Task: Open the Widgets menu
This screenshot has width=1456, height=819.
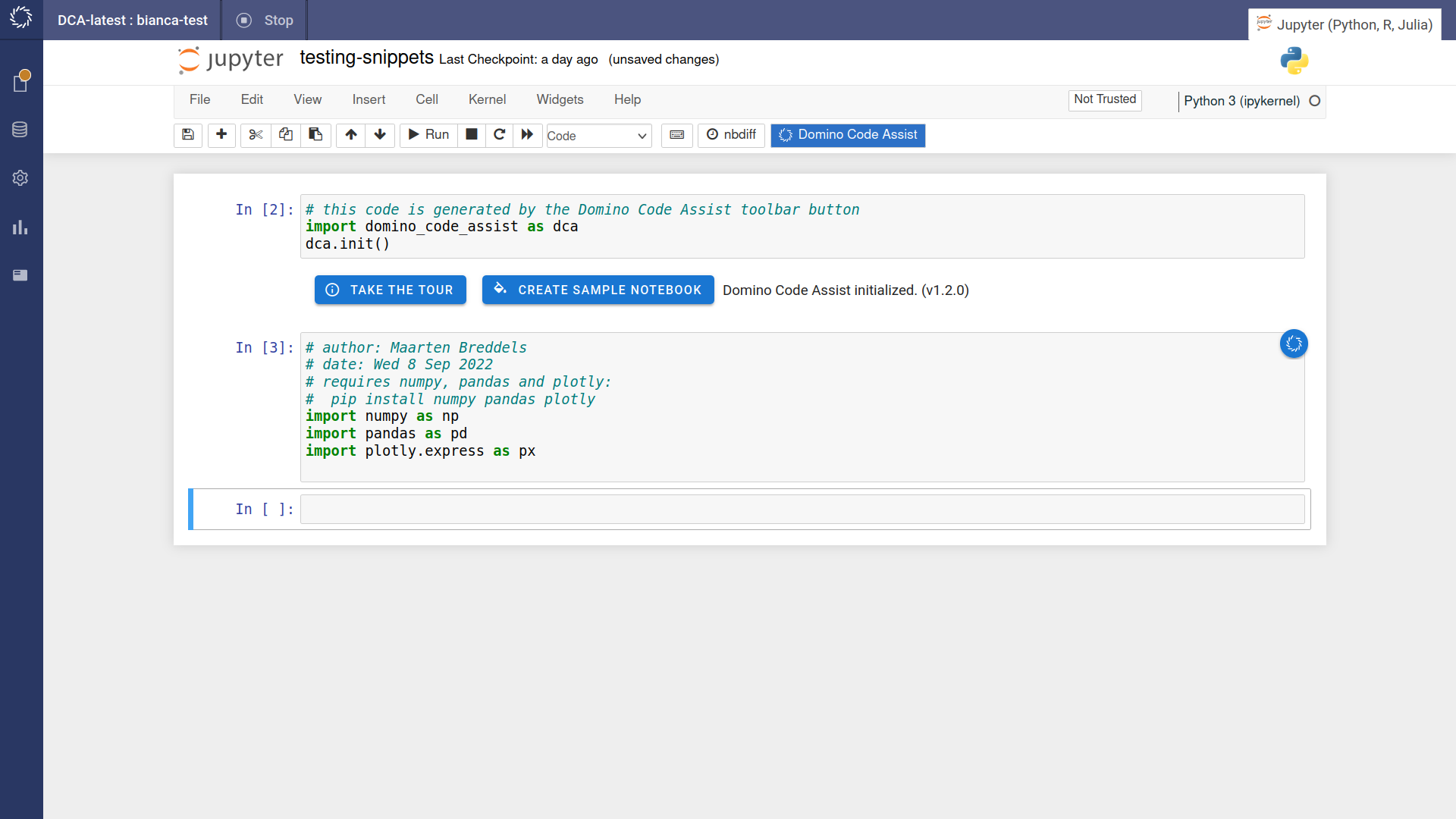Action: tap(560, 99)
